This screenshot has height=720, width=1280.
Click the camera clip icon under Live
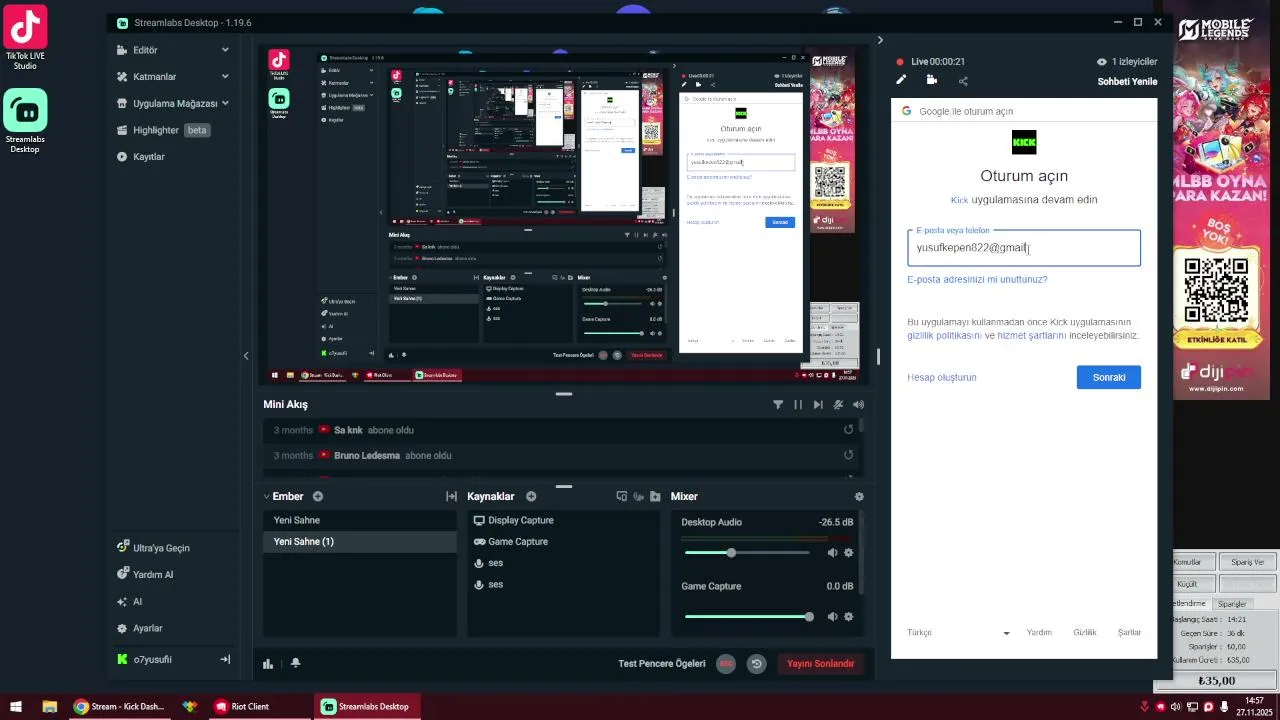[x=932, y=80]
